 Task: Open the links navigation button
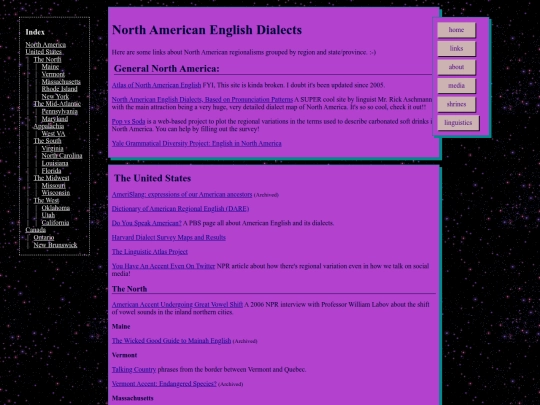pyautogui.click(x=456, y=49)
